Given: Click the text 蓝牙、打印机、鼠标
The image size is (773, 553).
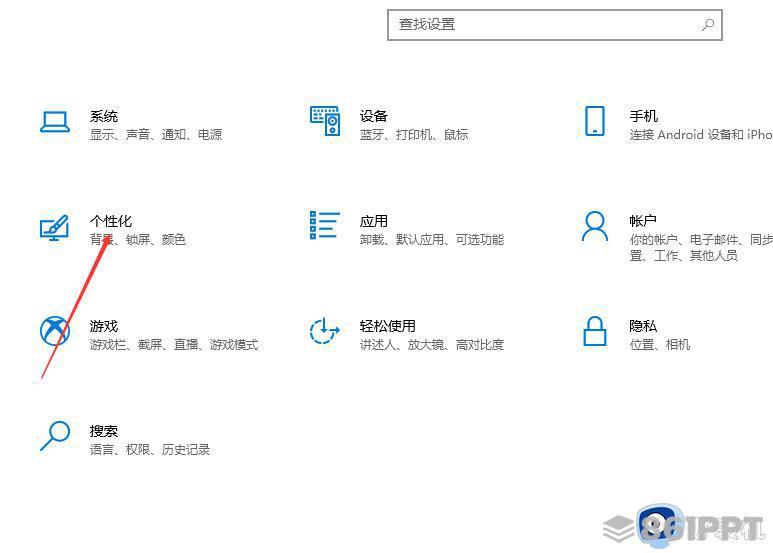Looking at the screenshot, I should (414, 135).
